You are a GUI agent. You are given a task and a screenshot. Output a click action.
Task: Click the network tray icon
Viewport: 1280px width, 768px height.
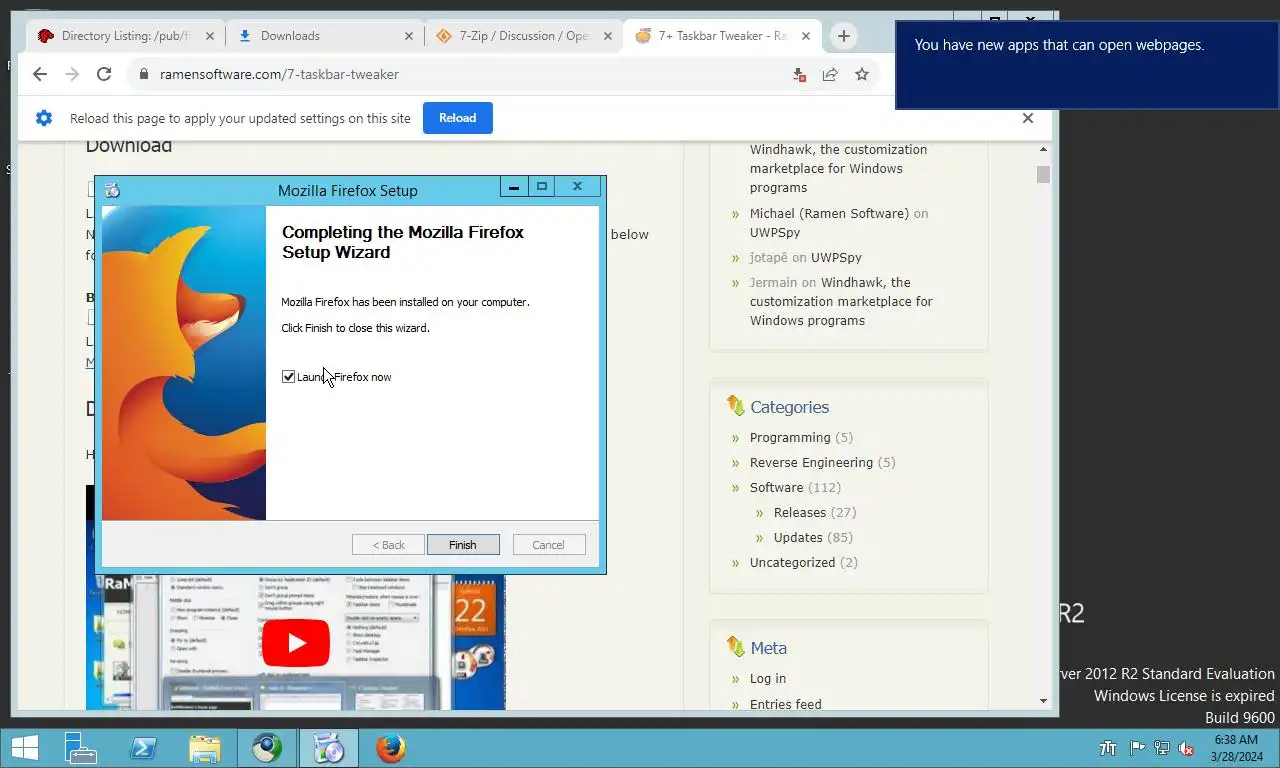pos(1162,748)
